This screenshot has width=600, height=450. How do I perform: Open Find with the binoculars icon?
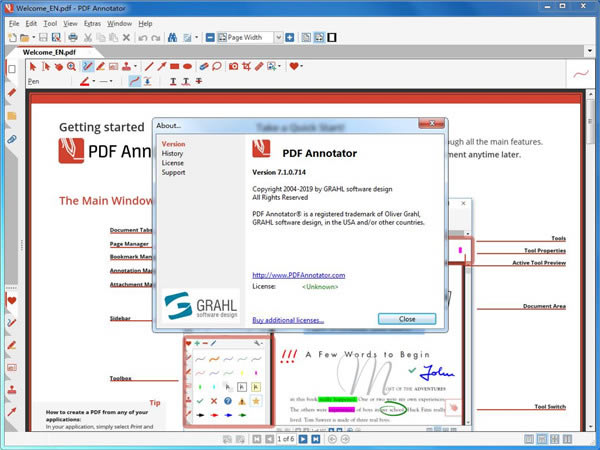172,38
